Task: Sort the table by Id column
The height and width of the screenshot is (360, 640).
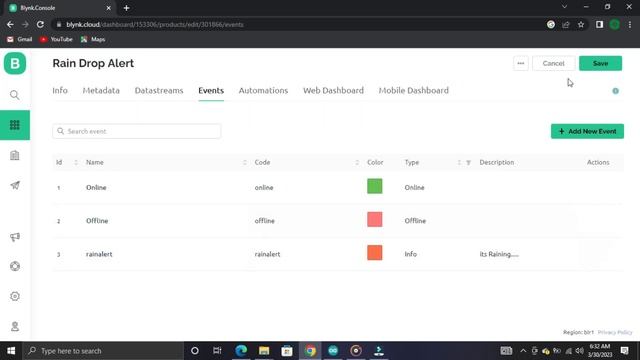Action: [76, 162]
